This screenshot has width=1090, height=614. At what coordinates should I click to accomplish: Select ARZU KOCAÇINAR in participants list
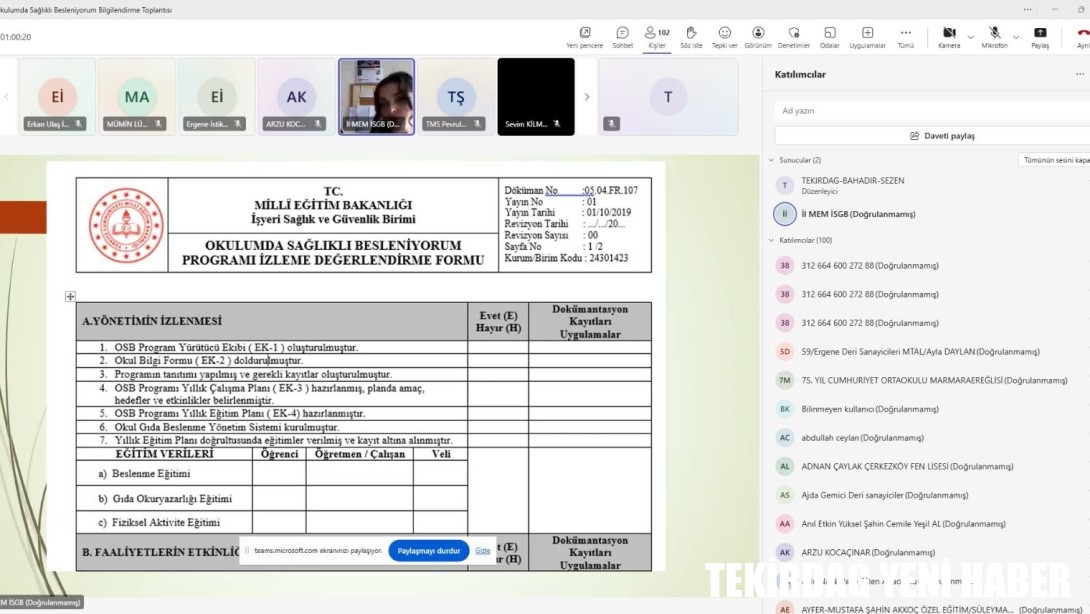coord(868,552)
